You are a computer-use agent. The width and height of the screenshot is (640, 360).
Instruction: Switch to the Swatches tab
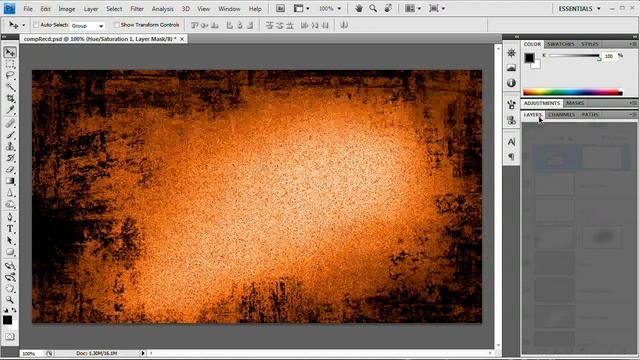point(560,44)
